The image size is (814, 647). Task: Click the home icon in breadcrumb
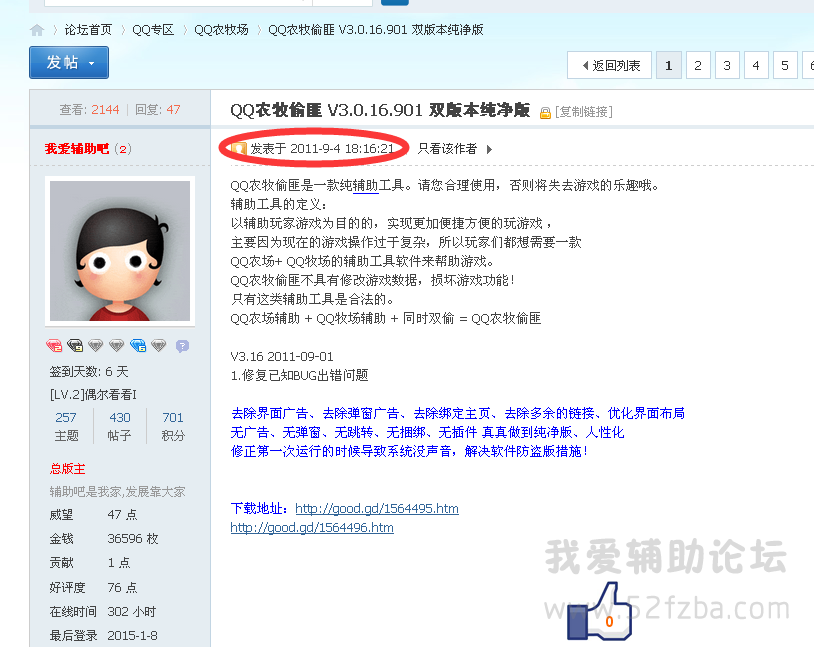tap(37, 30)
